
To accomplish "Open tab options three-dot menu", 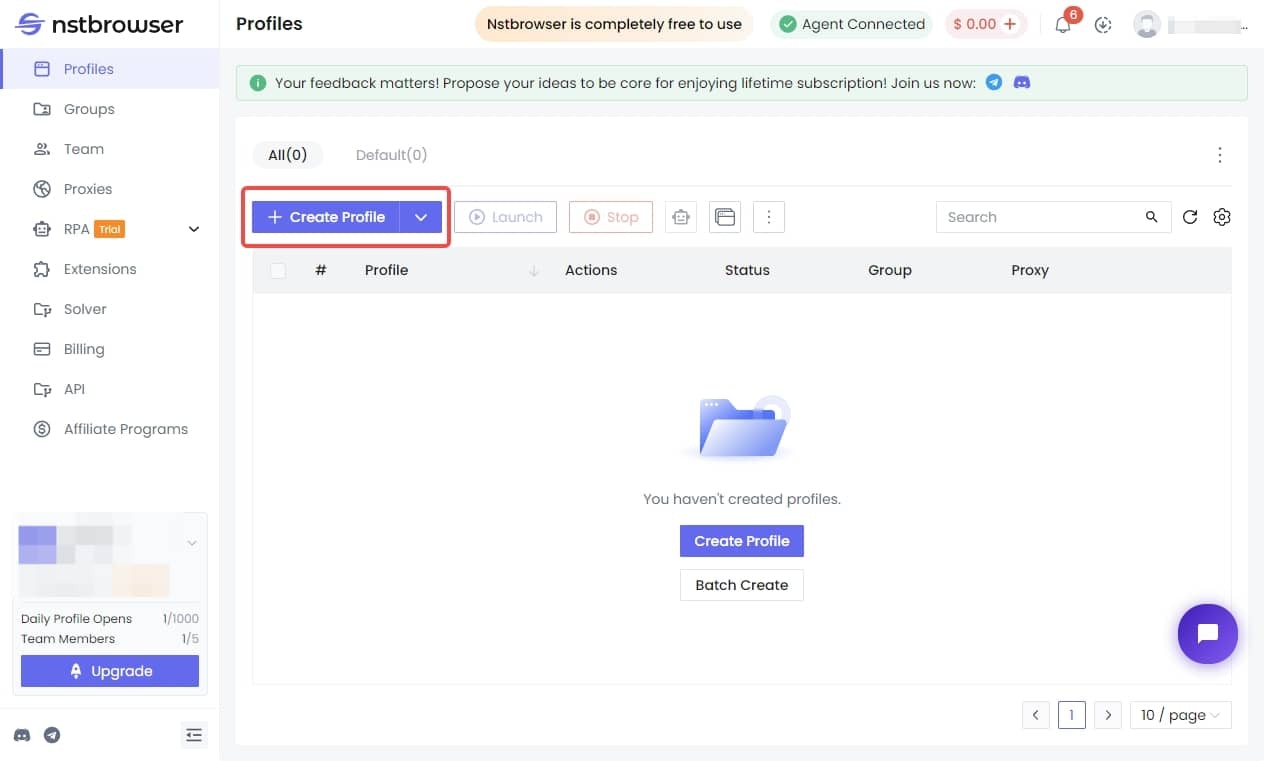I will pyautogui.click(x=1220, y=155).
